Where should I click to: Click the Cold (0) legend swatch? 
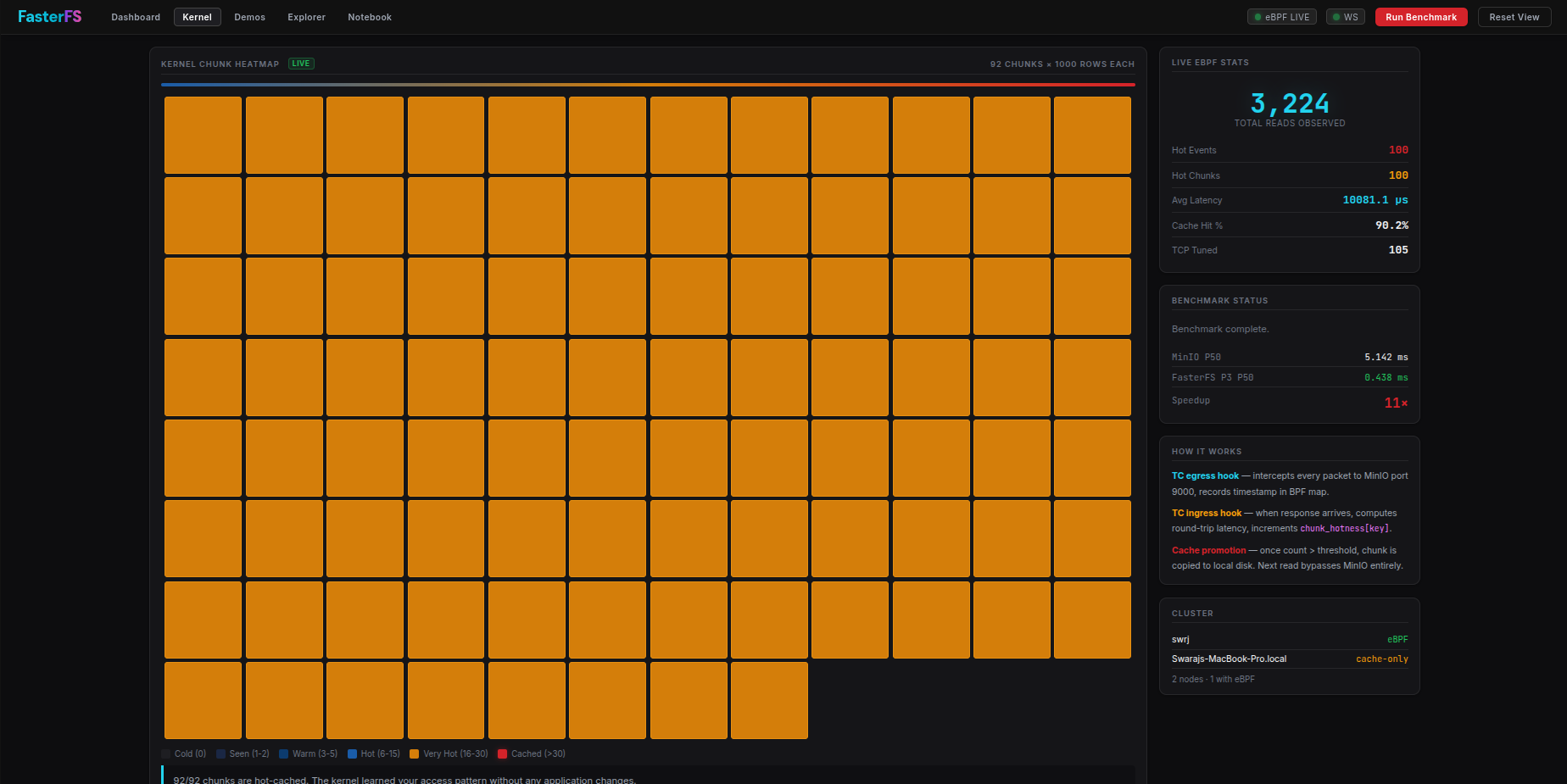pyautogui.click(x=166, y=753)
